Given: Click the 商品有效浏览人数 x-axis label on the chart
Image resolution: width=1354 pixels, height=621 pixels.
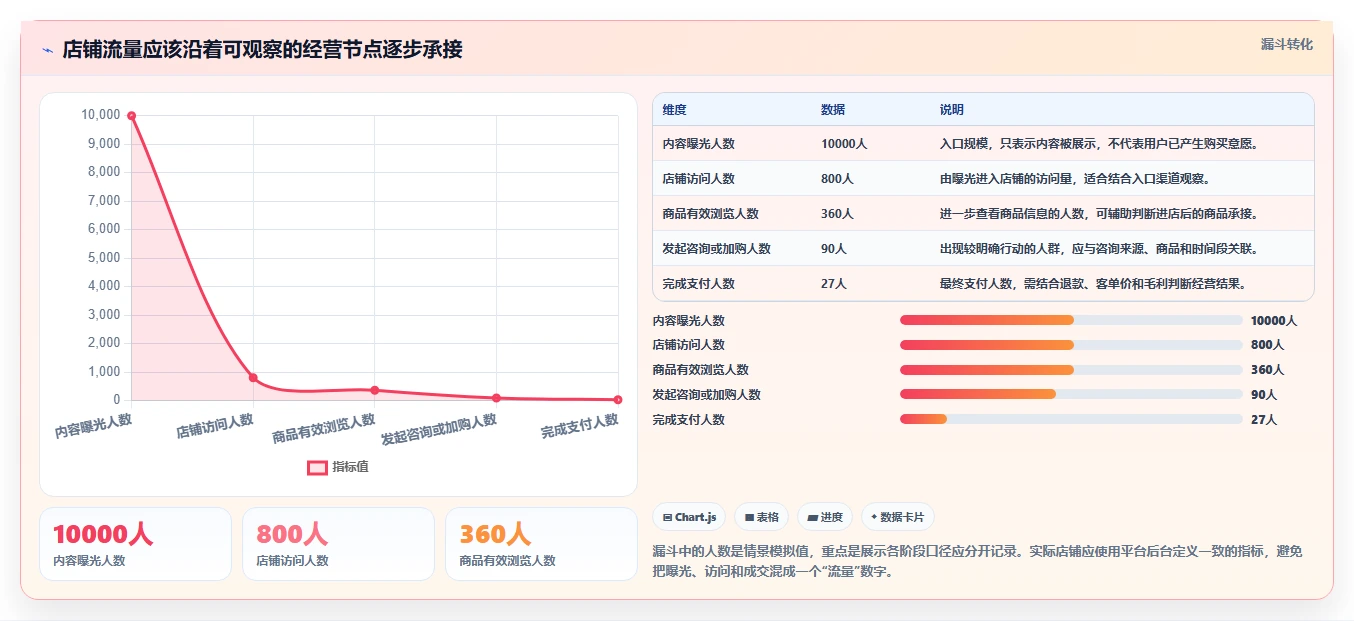Looking at the screenshot, I should 324,429.
